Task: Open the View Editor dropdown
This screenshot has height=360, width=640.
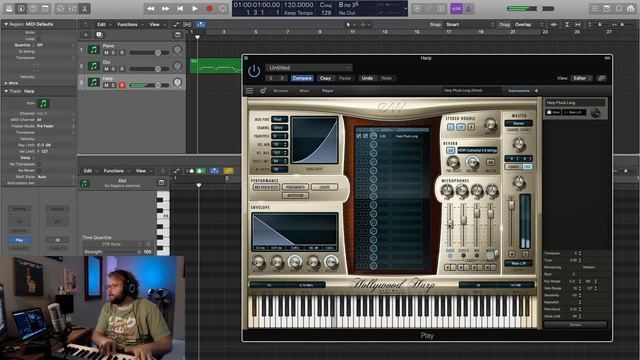Action: tap(582, 78)
